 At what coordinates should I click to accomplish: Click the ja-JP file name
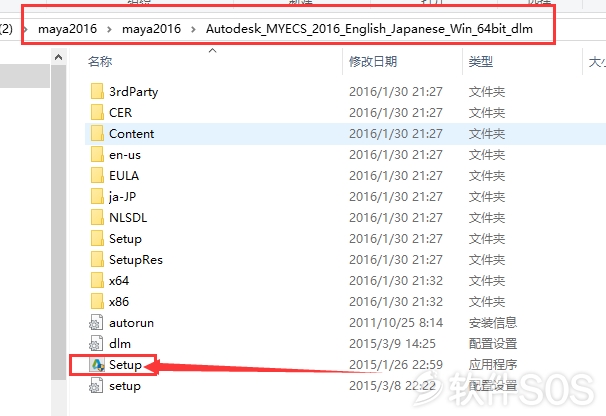pos(123,197)
